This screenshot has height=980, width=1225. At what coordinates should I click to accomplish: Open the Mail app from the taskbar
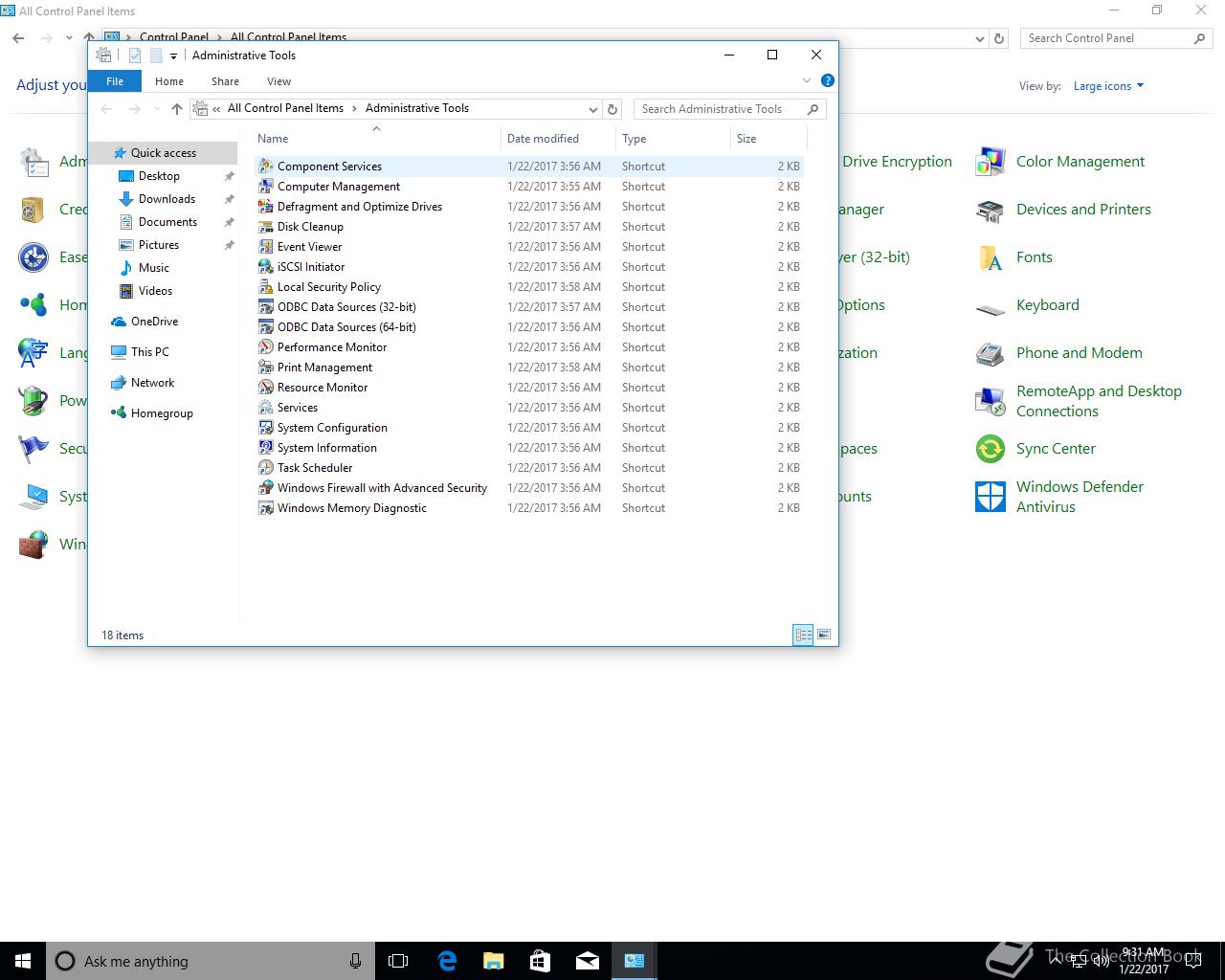pos(587,961)
